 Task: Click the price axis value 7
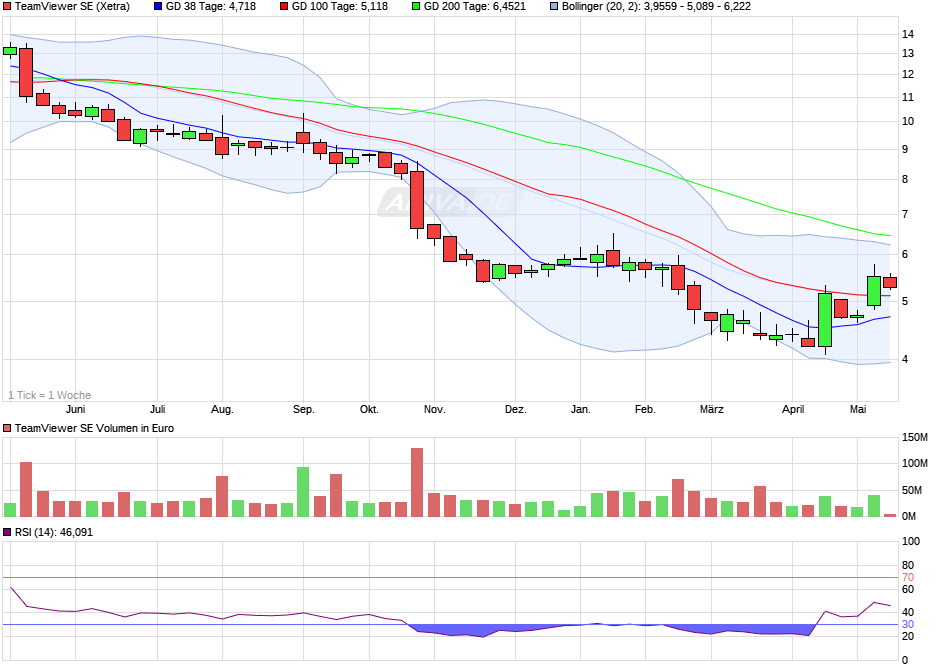pyautogui.click(x=905, y=214)
